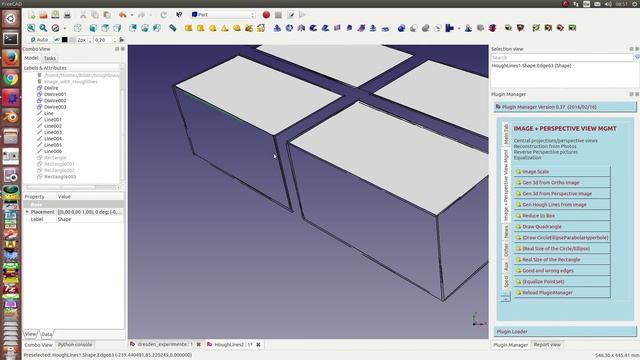Screen dimensions: 640x360
Task: Select the Rectangle003 tree item
Action: [60, 177]
